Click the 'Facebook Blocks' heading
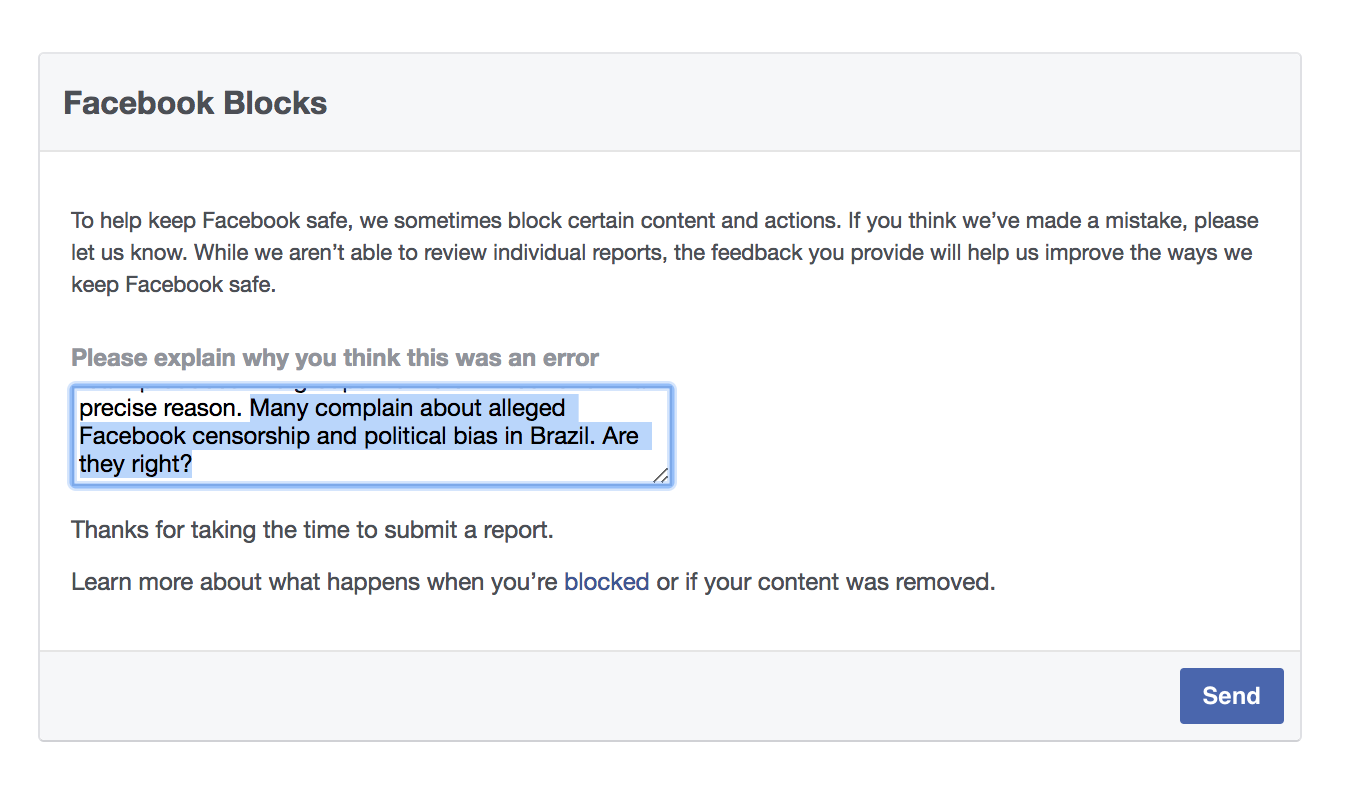This screenshot has height=794, width=1350. click(x=195, y=103)
